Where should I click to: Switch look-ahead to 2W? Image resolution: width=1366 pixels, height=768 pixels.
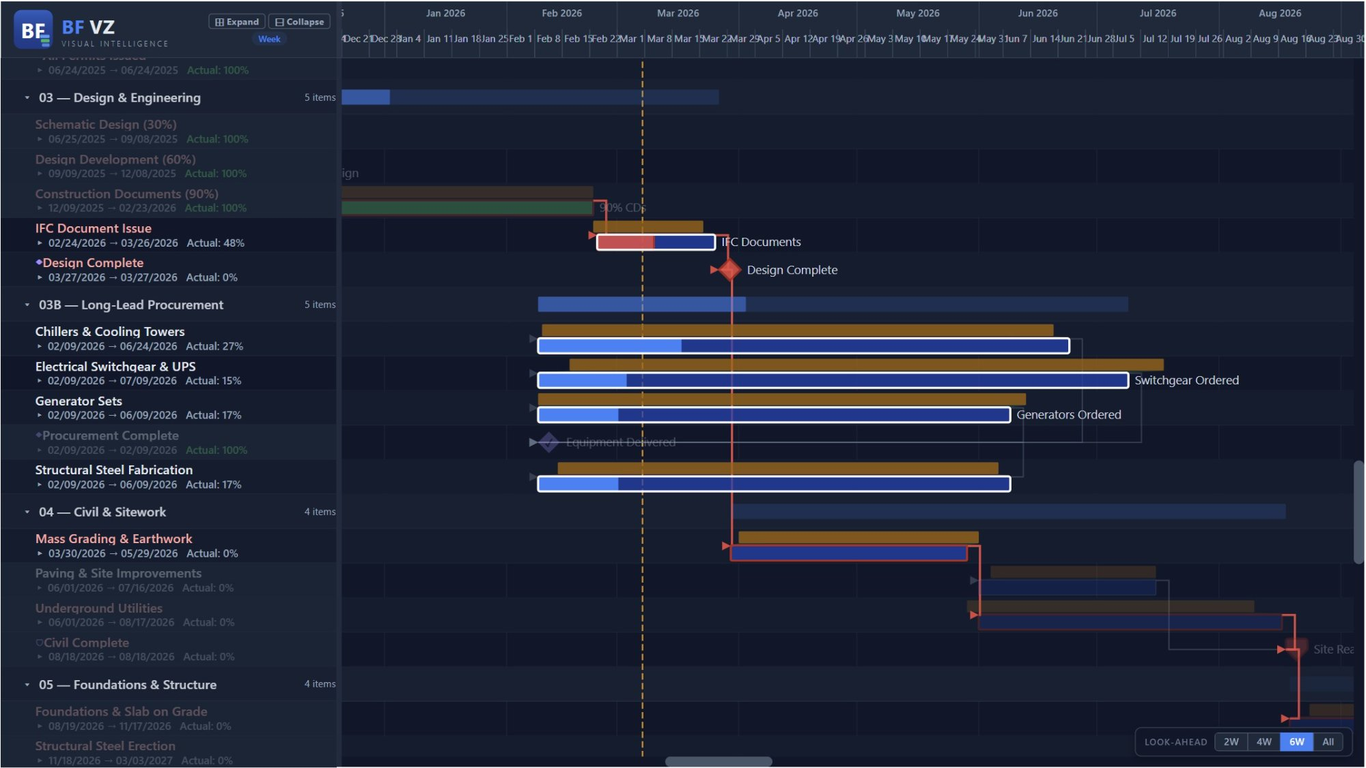1231,741
